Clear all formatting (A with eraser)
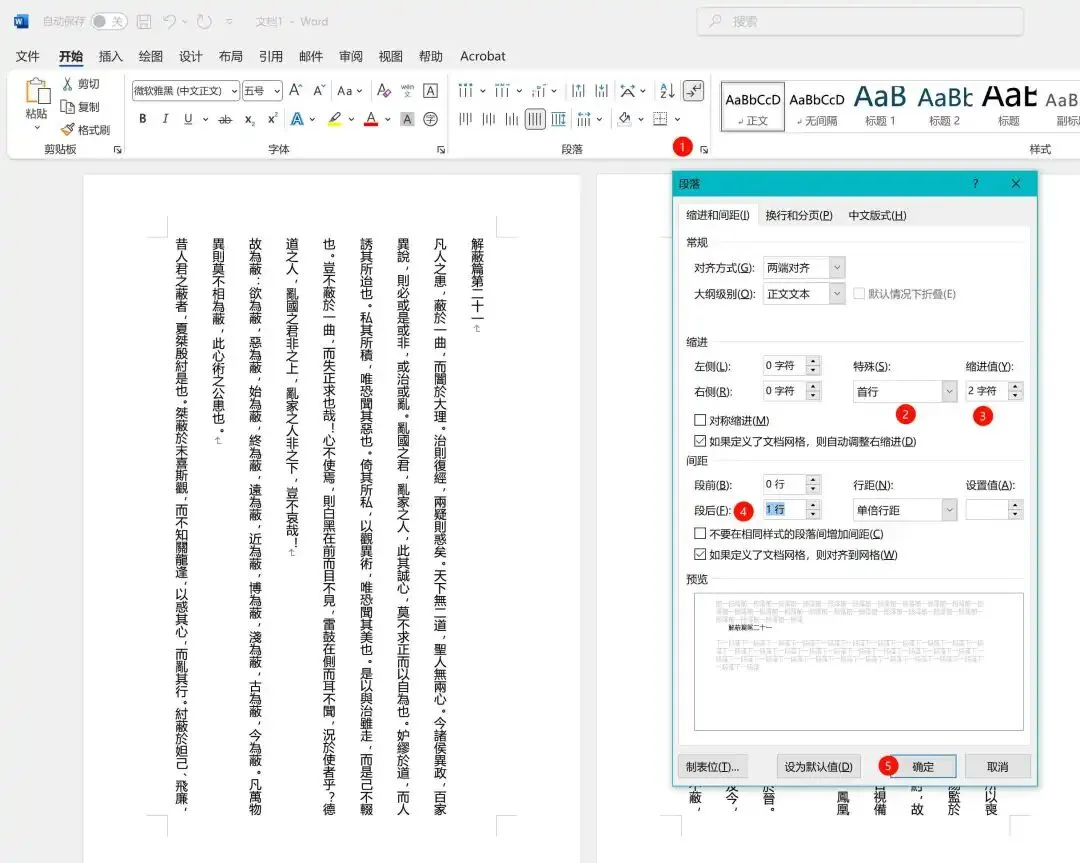The image size is (1080, 863). click(x=384, y=90)
